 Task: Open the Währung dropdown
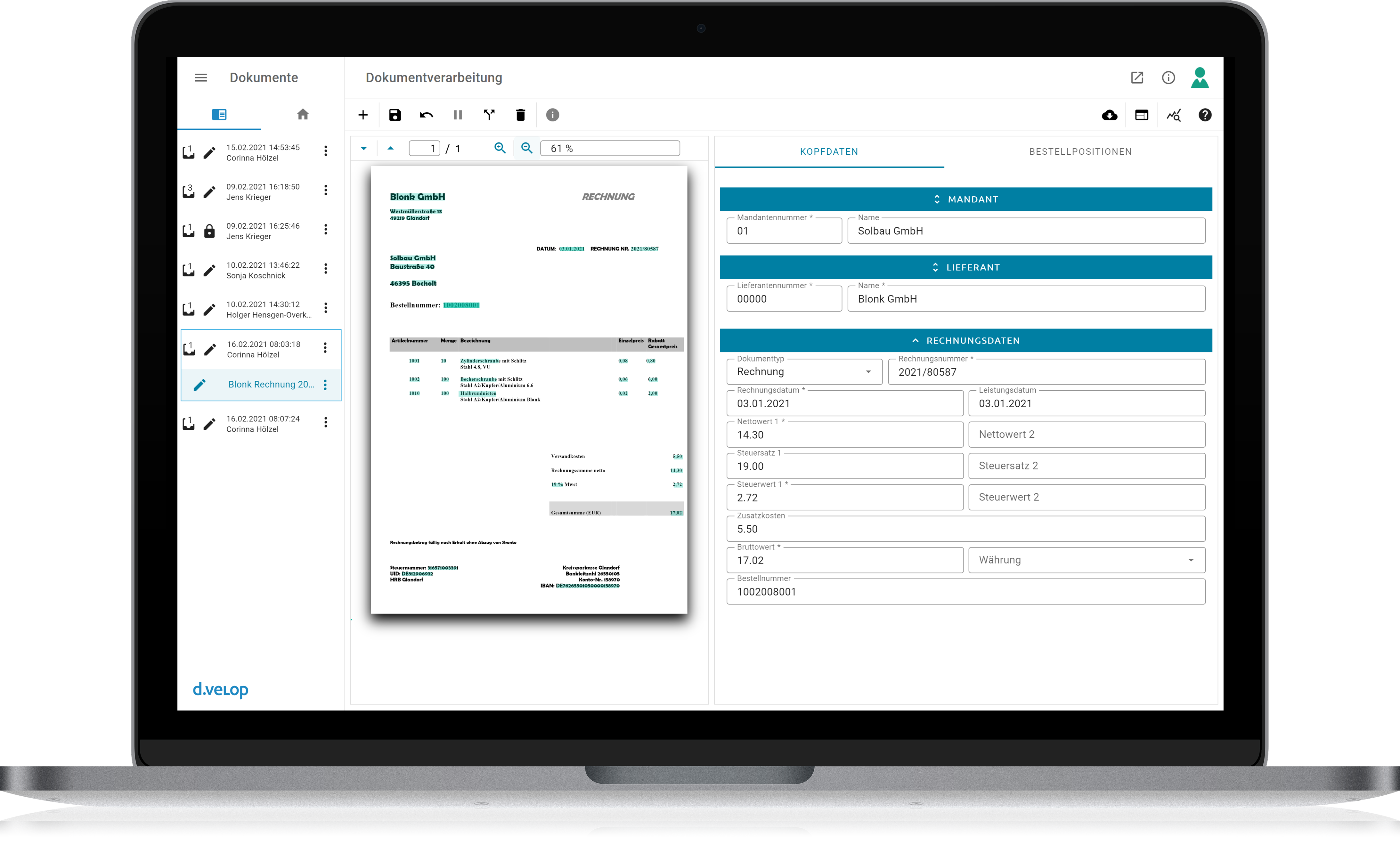click(1087, 560)
